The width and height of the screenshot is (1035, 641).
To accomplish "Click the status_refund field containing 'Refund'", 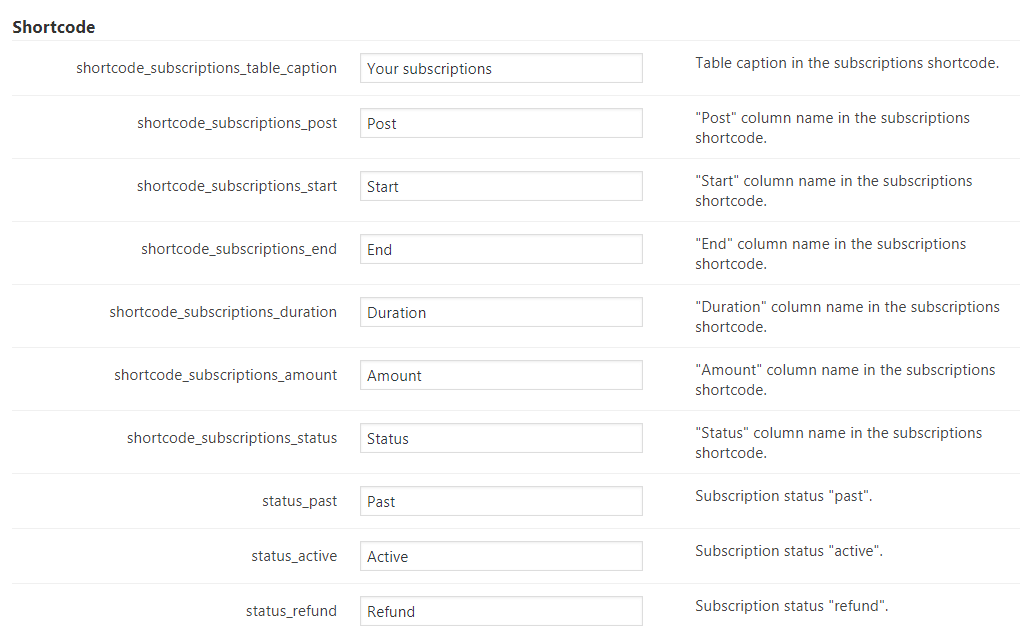I will click(501, 612).
